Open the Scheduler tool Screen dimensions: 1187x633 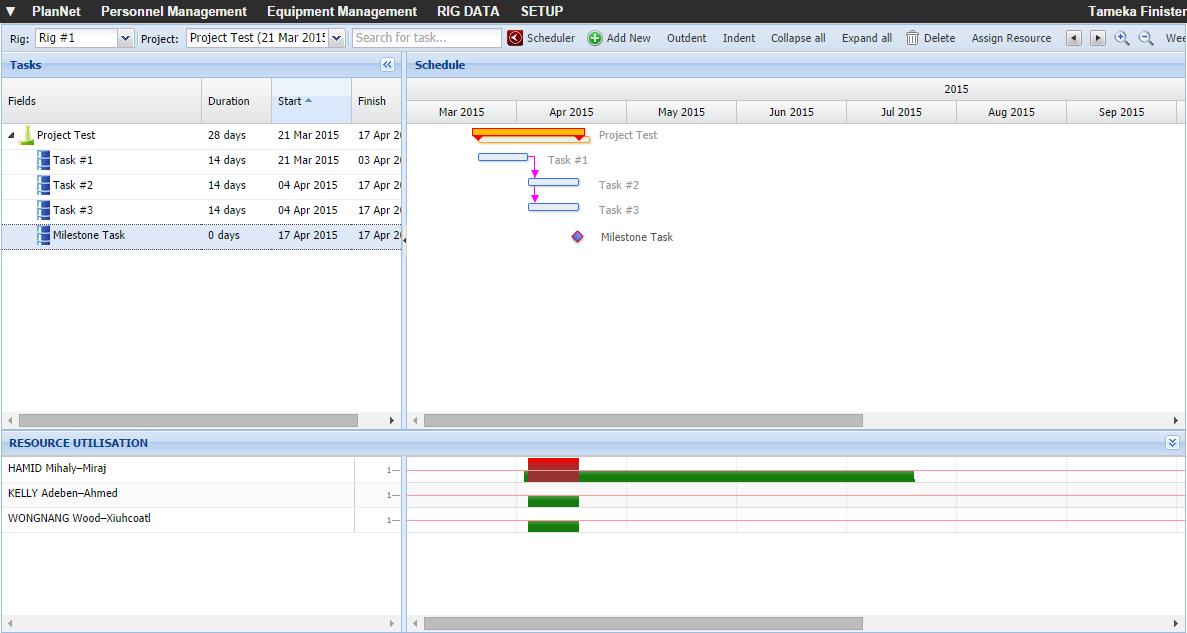[543, 38]
